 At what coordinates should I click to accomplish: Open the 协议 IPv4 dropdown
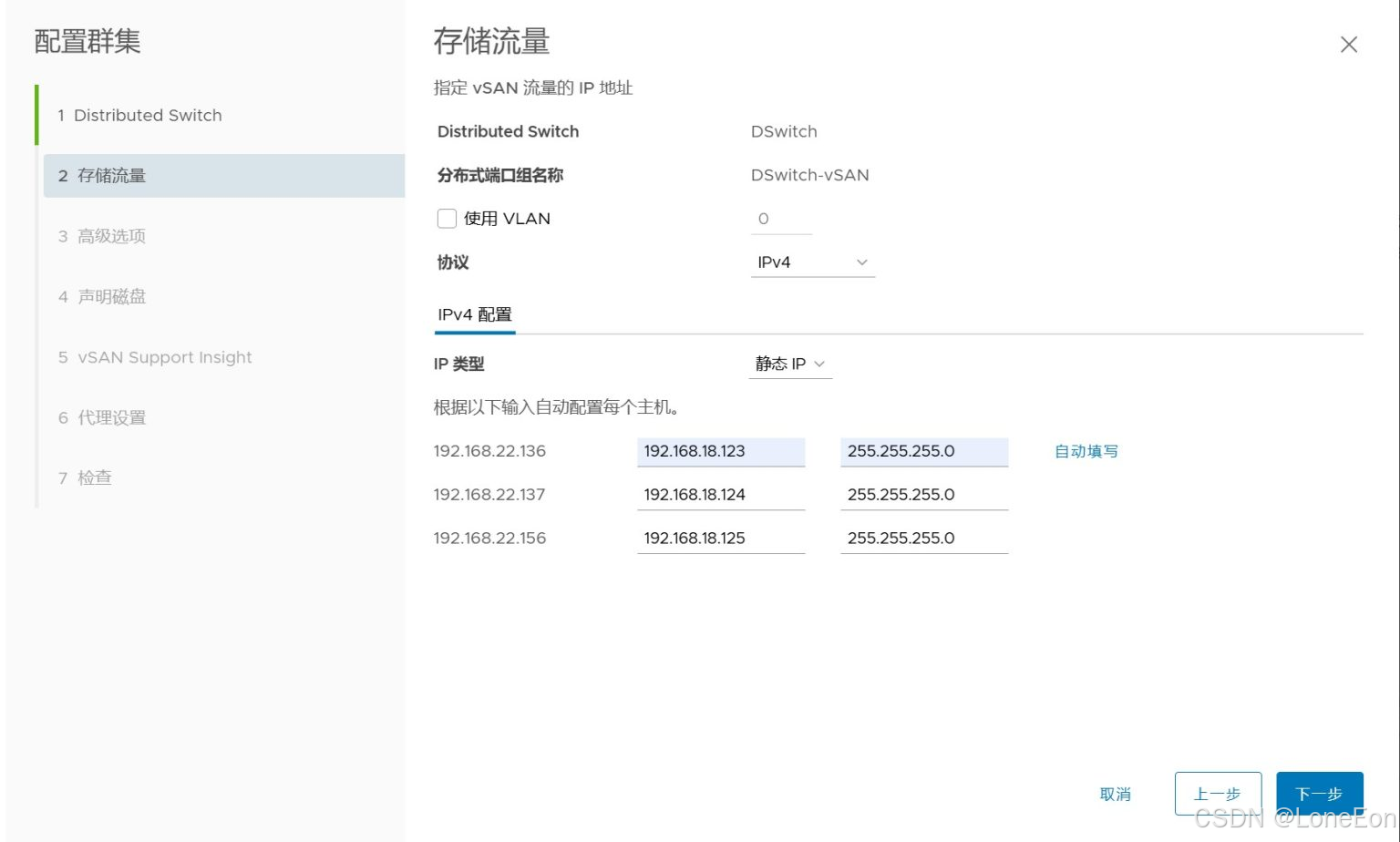point(813,262)
